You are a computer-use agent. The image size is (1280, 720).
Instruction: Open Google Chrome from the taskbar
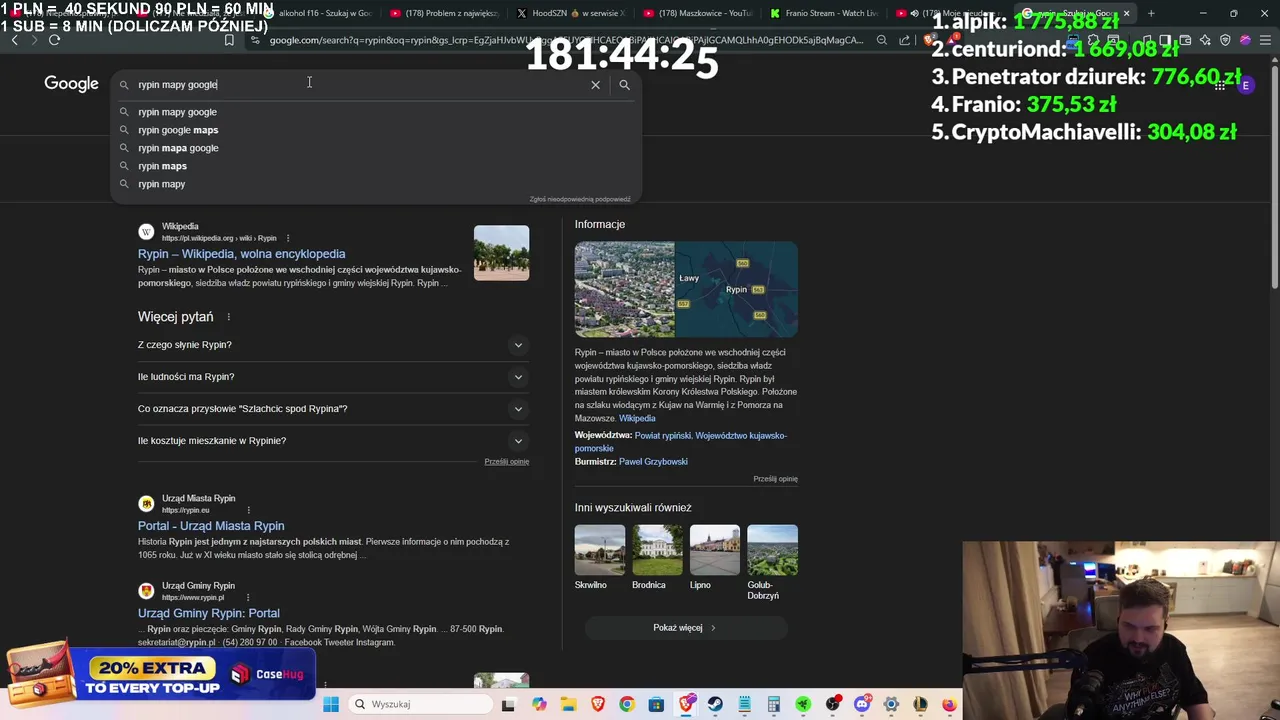point(626,704)
